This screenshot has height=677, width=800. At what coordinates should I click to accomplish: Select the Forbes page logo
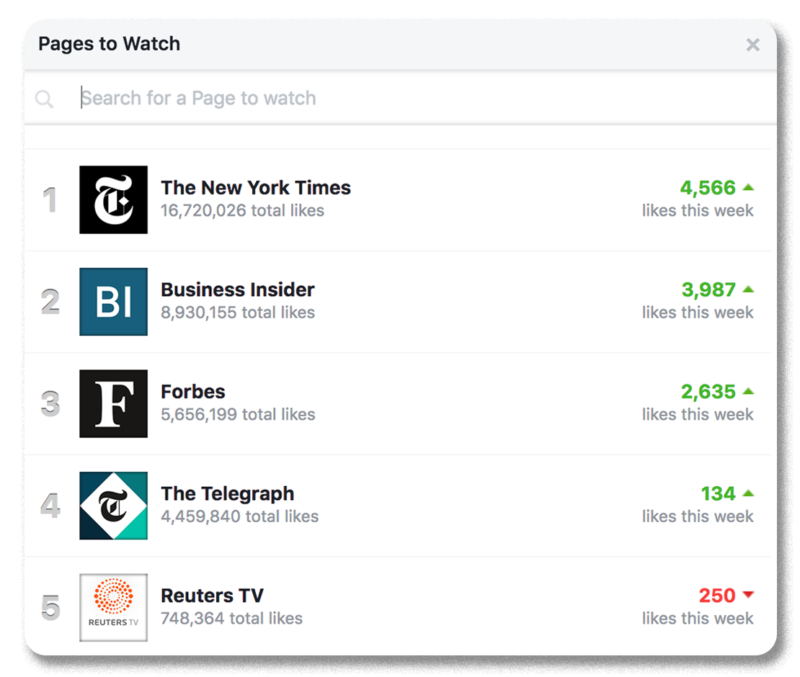click(113, 404)
